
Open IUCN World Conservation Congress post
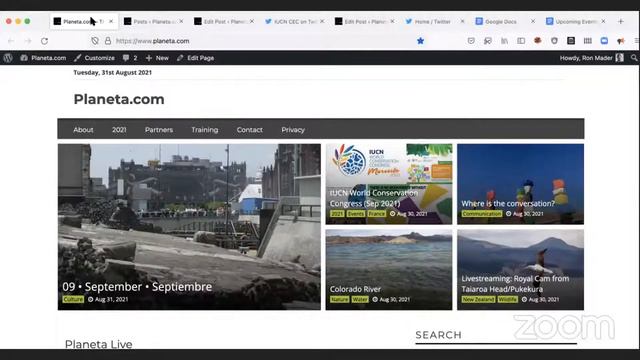(x=373, y=198)
